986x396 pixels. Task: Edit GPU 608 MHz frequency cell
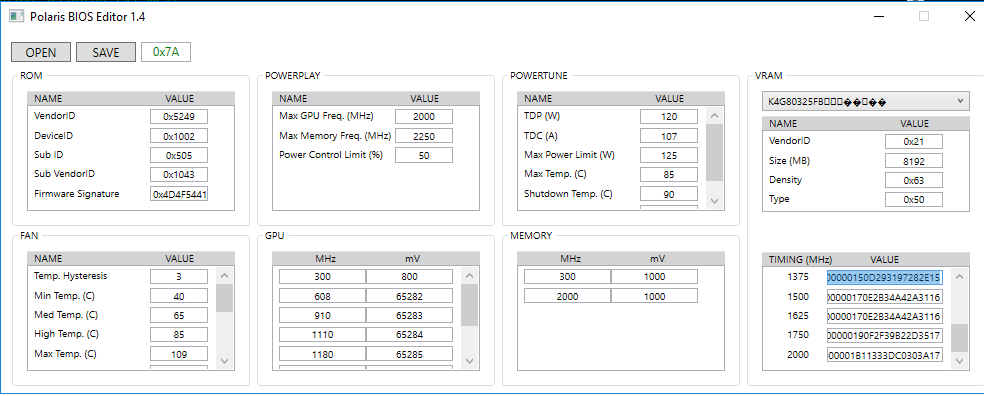click(323, 296)
